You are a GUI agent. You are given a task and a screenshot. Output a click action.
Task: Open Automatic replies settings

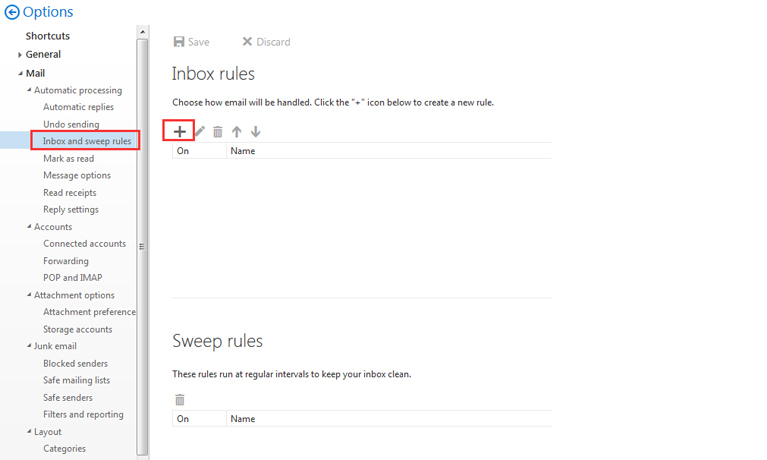point(78,107)
